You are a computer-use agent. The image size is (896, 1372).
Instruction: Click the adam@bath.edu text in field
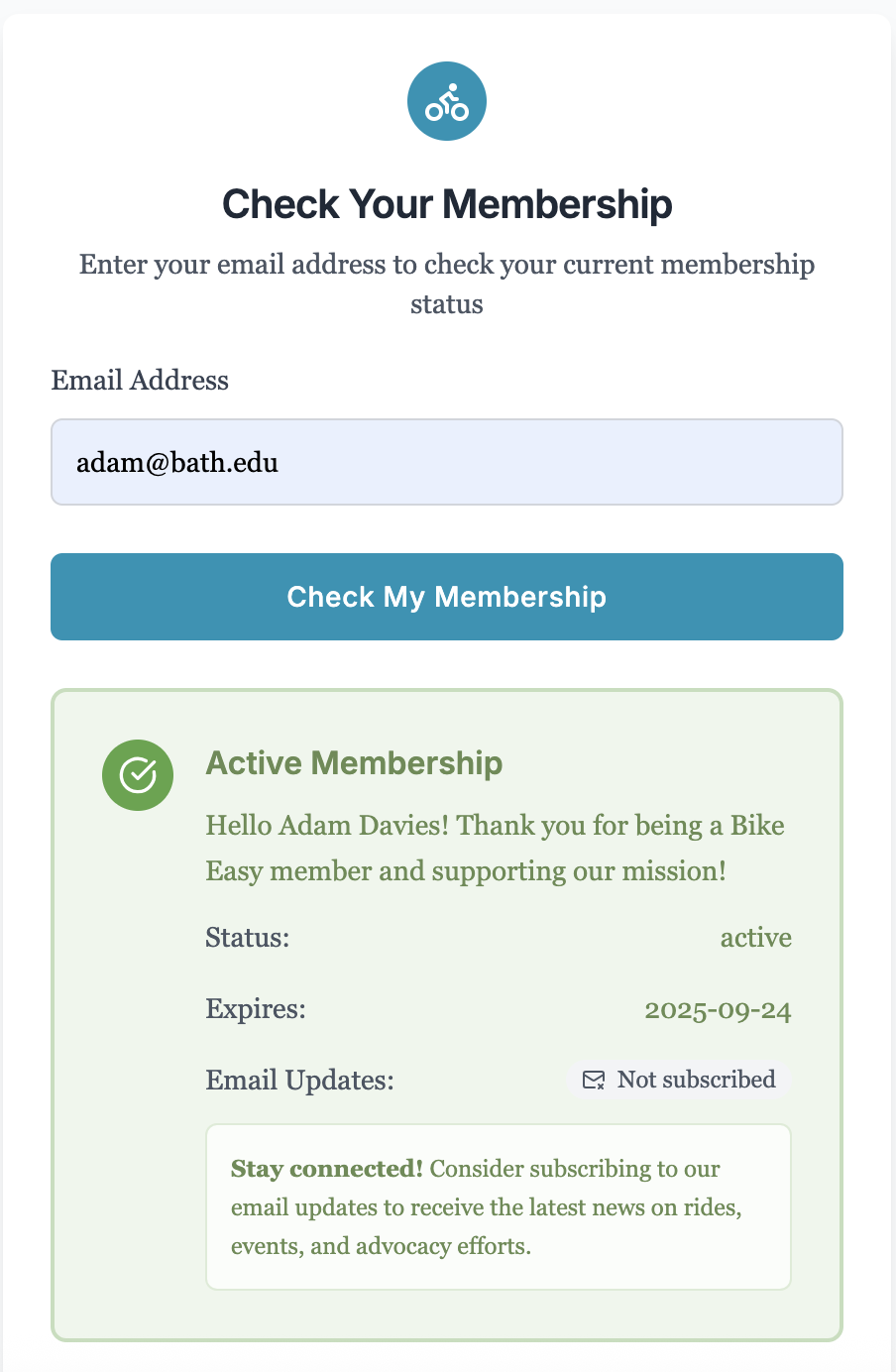[177, 462]
